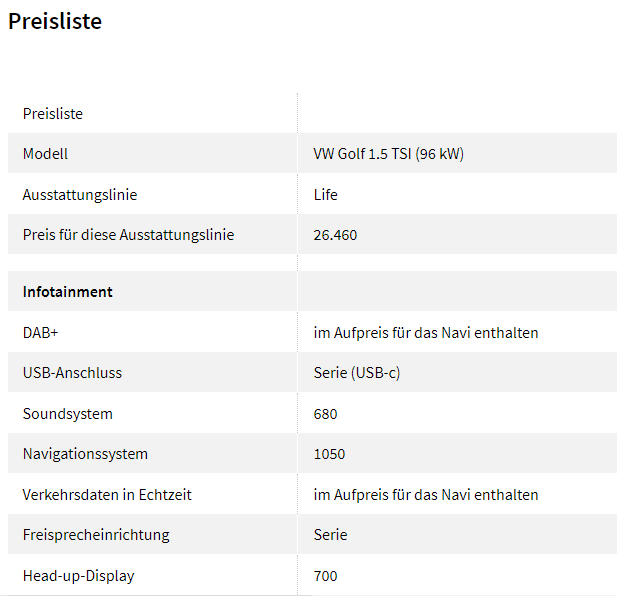Image resolution: width=618 pixels, height=596 pixels.
Task: Select the Serie (USB-c) value
Action: pos(357,372)
